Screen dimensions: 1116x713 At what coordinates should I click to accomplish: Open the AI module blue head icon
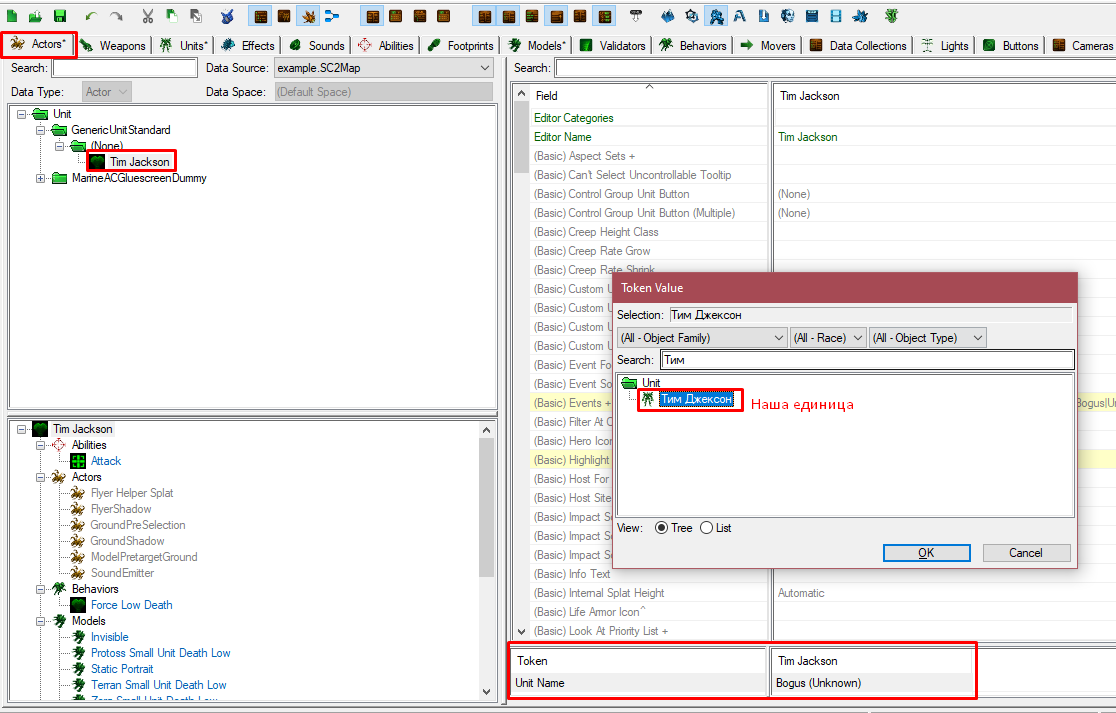coord(787,16)
